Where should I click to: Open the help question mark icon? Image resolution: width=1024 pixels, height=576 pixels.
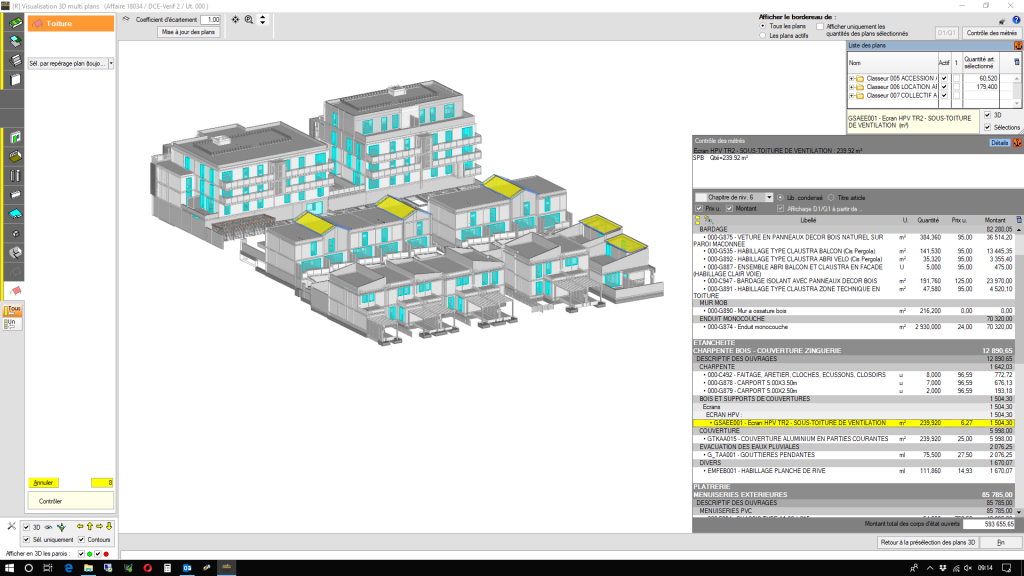click(1016, 20)
